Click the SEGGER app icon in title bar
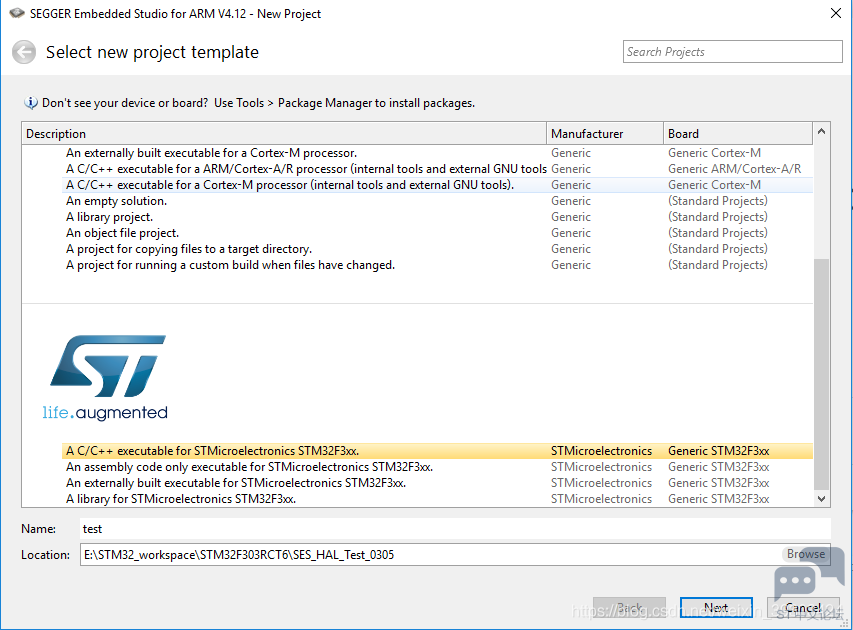This screenshot has height=630, width=853. pos(17,13)
